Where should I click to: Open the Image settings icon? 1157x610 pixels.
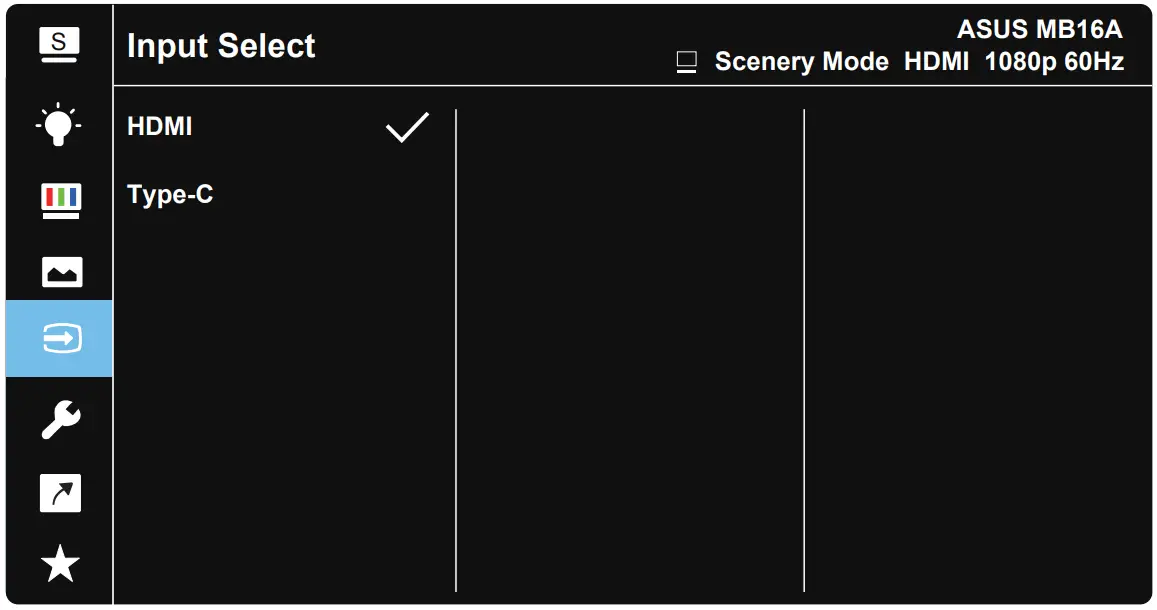(60, 272)
